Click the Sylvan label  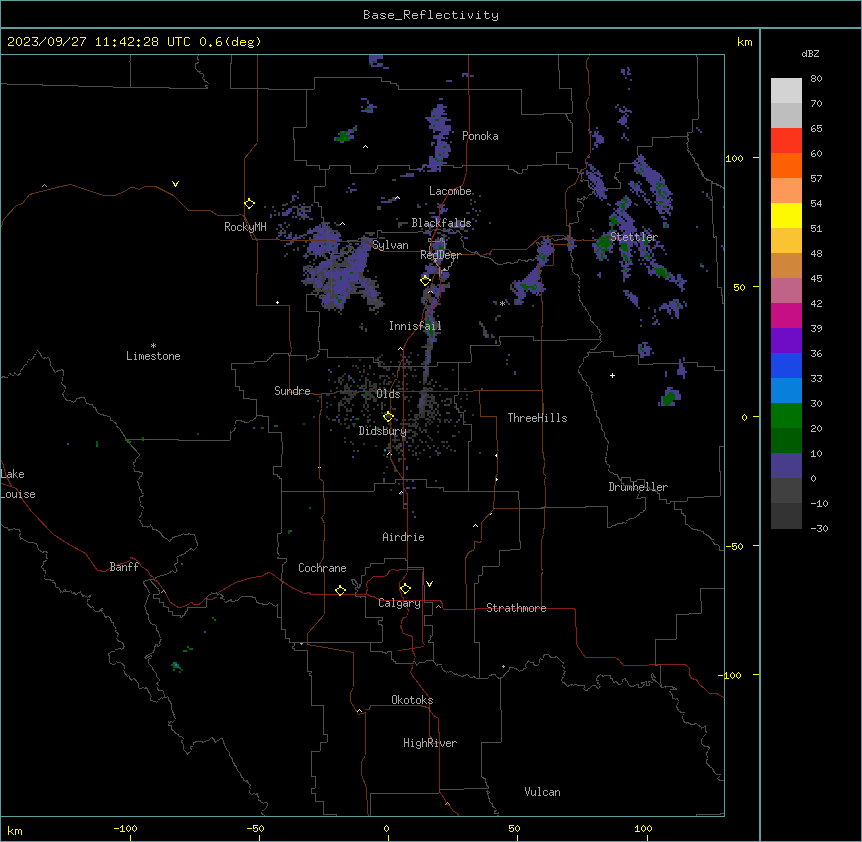pyautogui.click(x=390, y=245)
